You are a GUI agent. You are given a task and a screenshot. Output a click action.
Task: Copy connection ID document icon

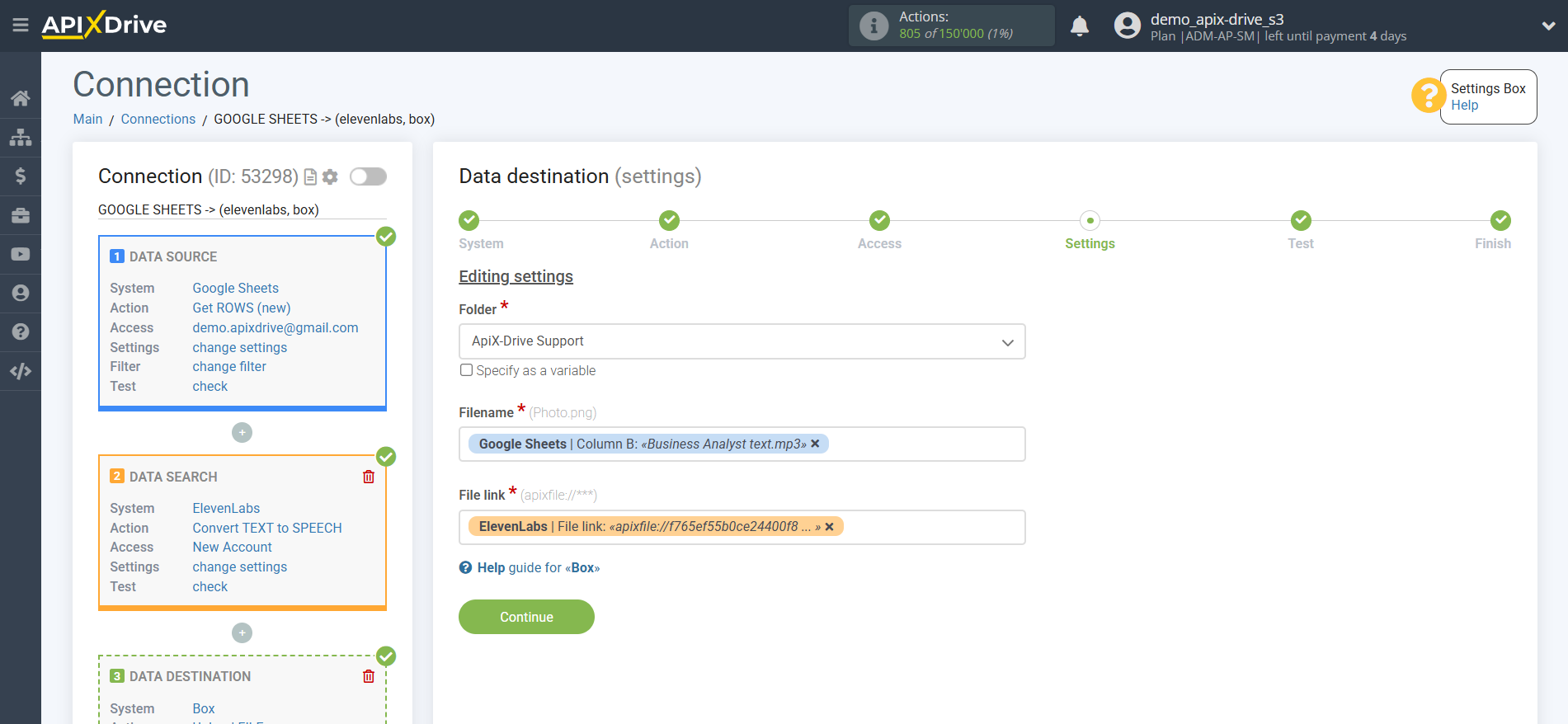[x=310, y=176]
